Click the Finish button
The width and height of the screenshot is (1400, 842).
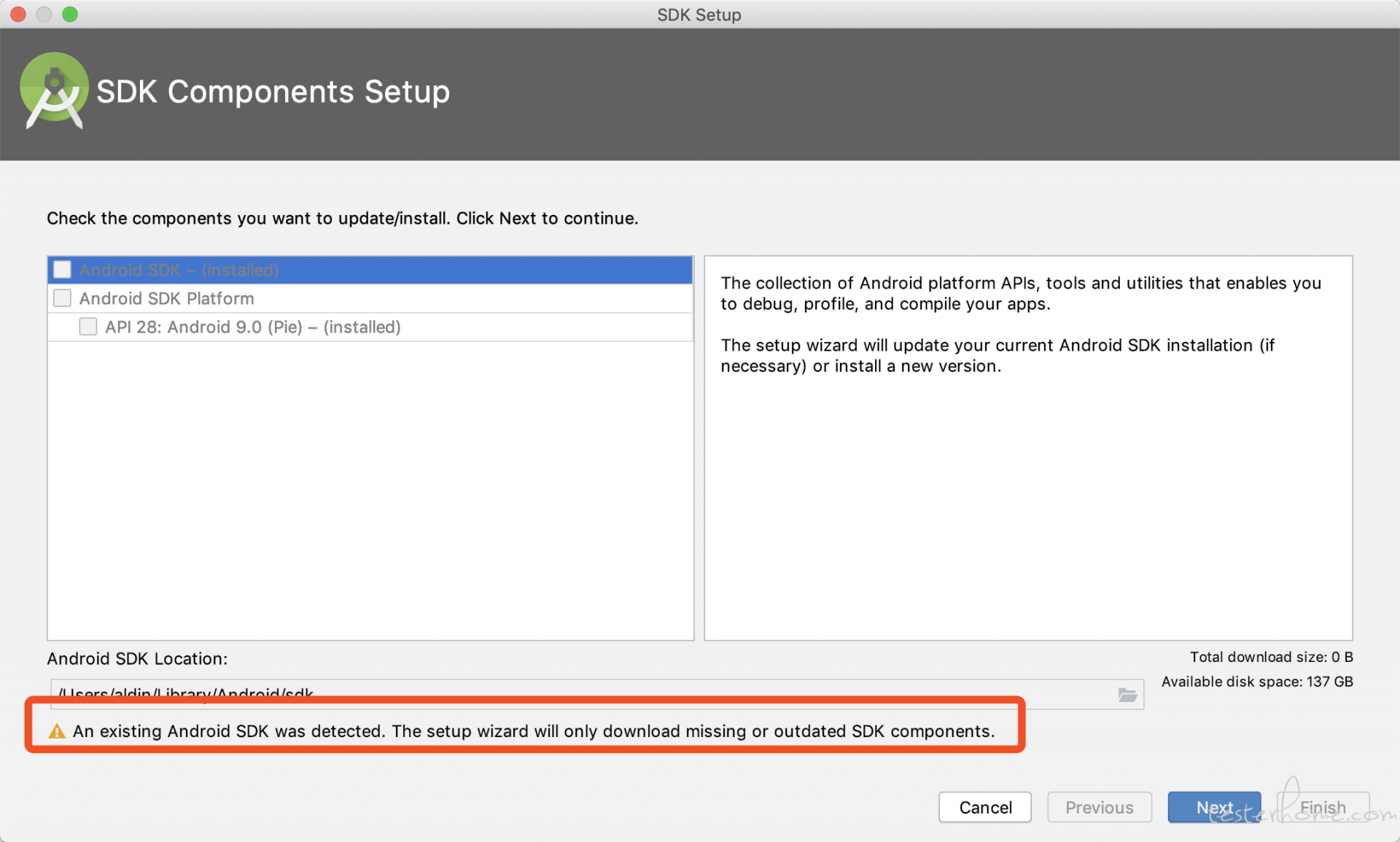coord(1323,807)
